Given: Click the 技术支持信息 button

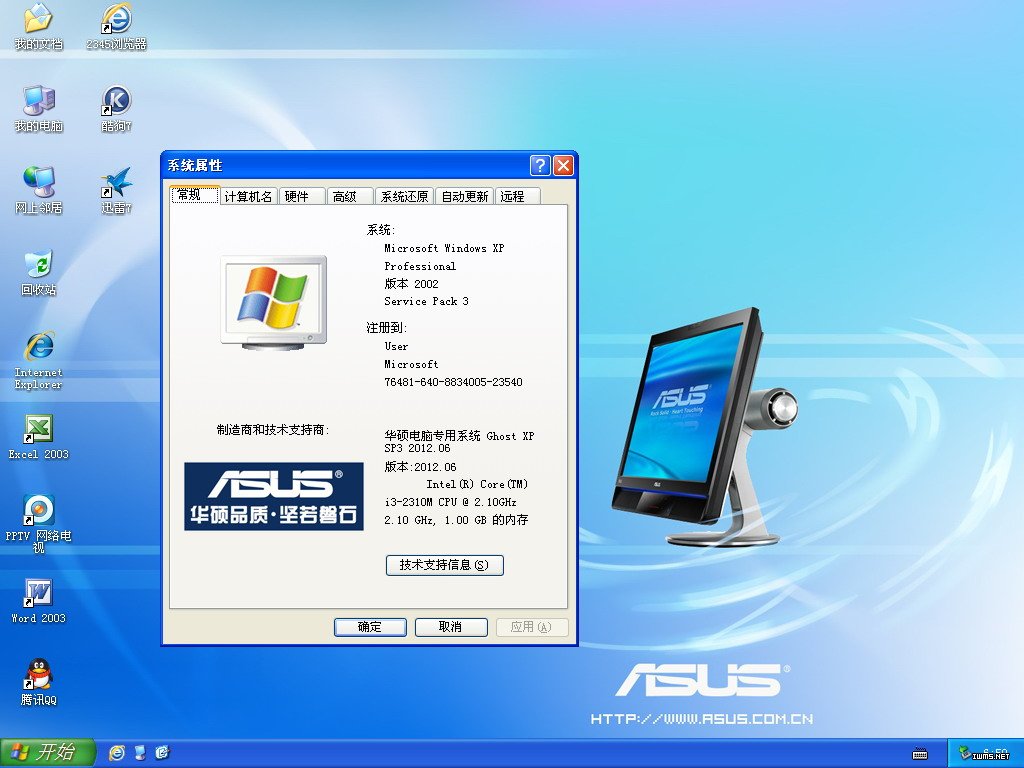Looking at the screenshot, I should (x=444, y=565).
